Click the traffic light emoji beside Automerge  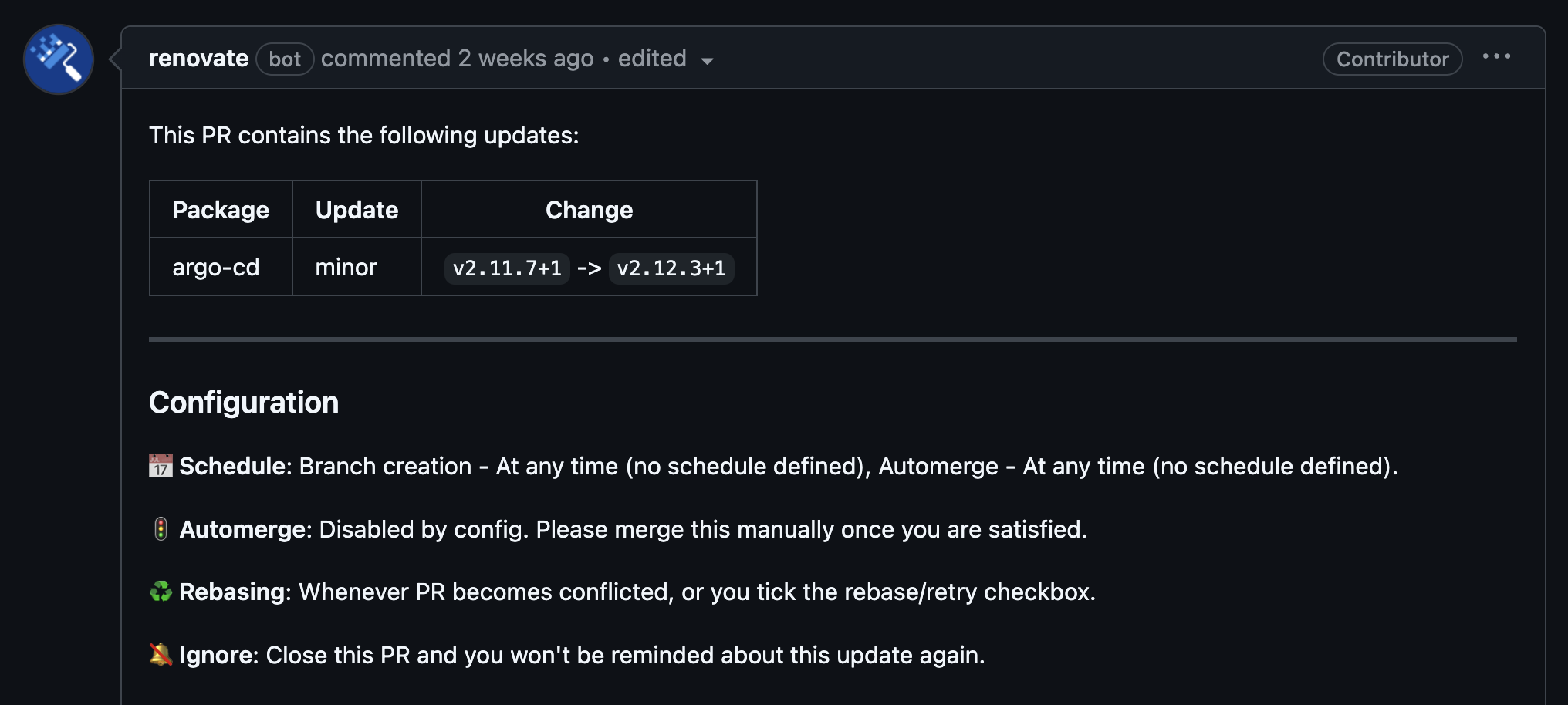pyautogui.click(x=161, y=529)
